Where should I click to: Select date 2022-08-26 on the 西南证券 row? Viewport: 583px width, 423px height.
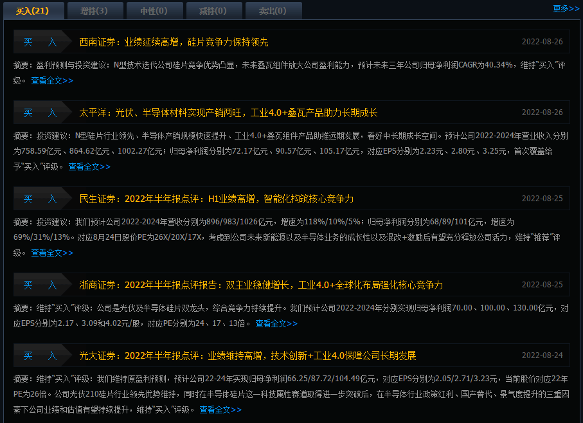(542, 41)
